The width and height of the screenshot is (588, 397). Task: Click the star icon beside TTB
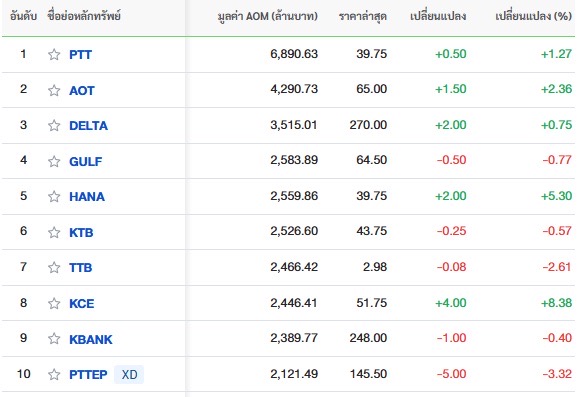(x=54, y=267)
